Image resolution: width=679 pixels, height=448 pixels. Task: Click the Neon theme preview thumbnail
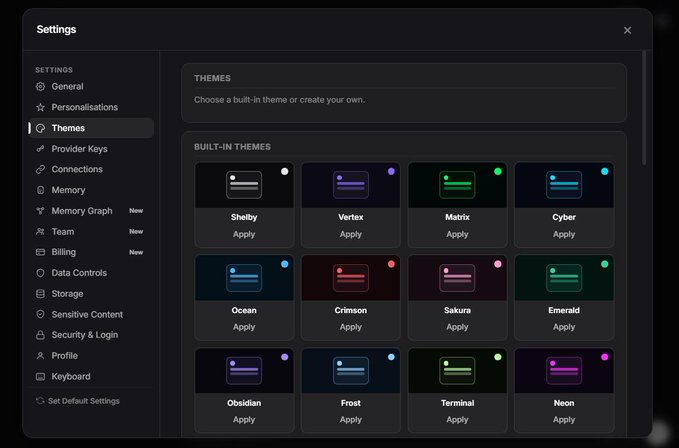(564, 371)
